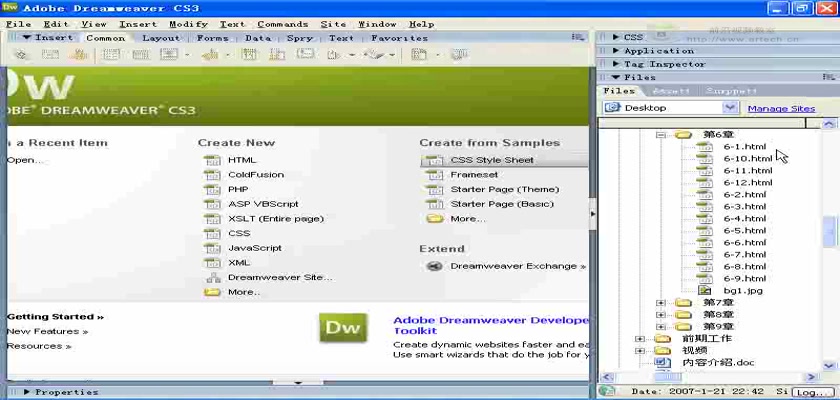Open the Site menu
Screen dimensions: 840x400
[333, 24]
